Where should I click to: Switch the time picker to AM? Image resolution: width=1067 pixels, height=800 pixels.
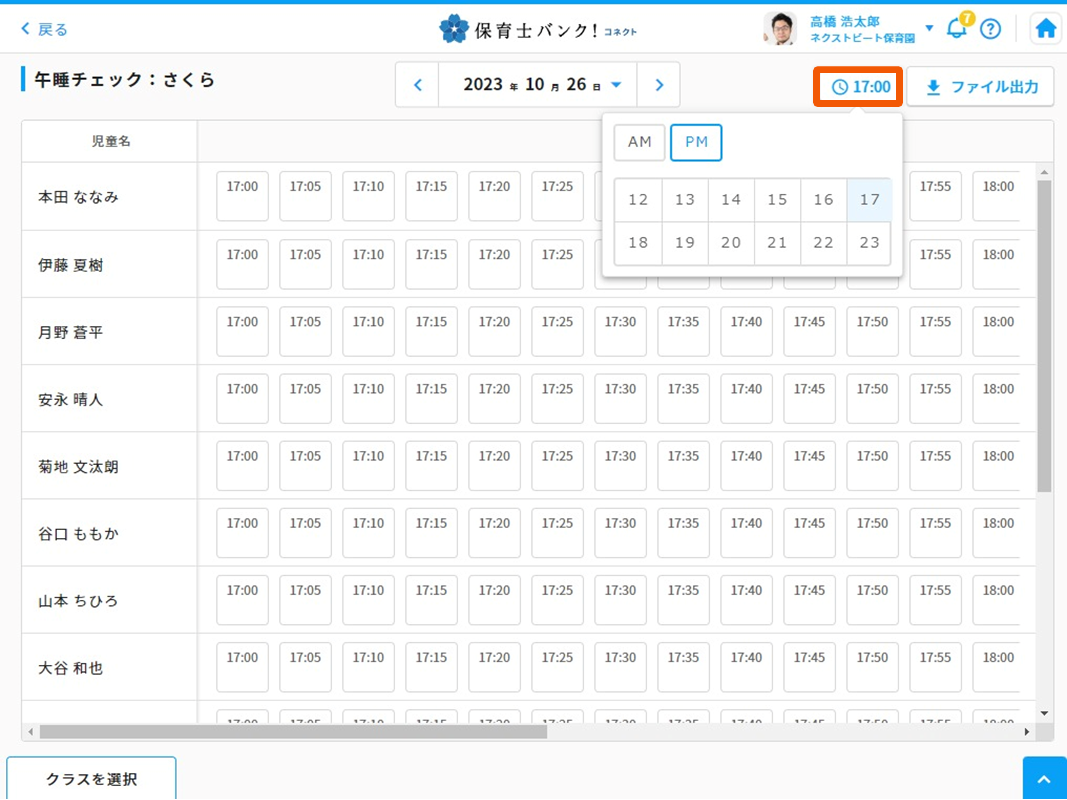639,142
